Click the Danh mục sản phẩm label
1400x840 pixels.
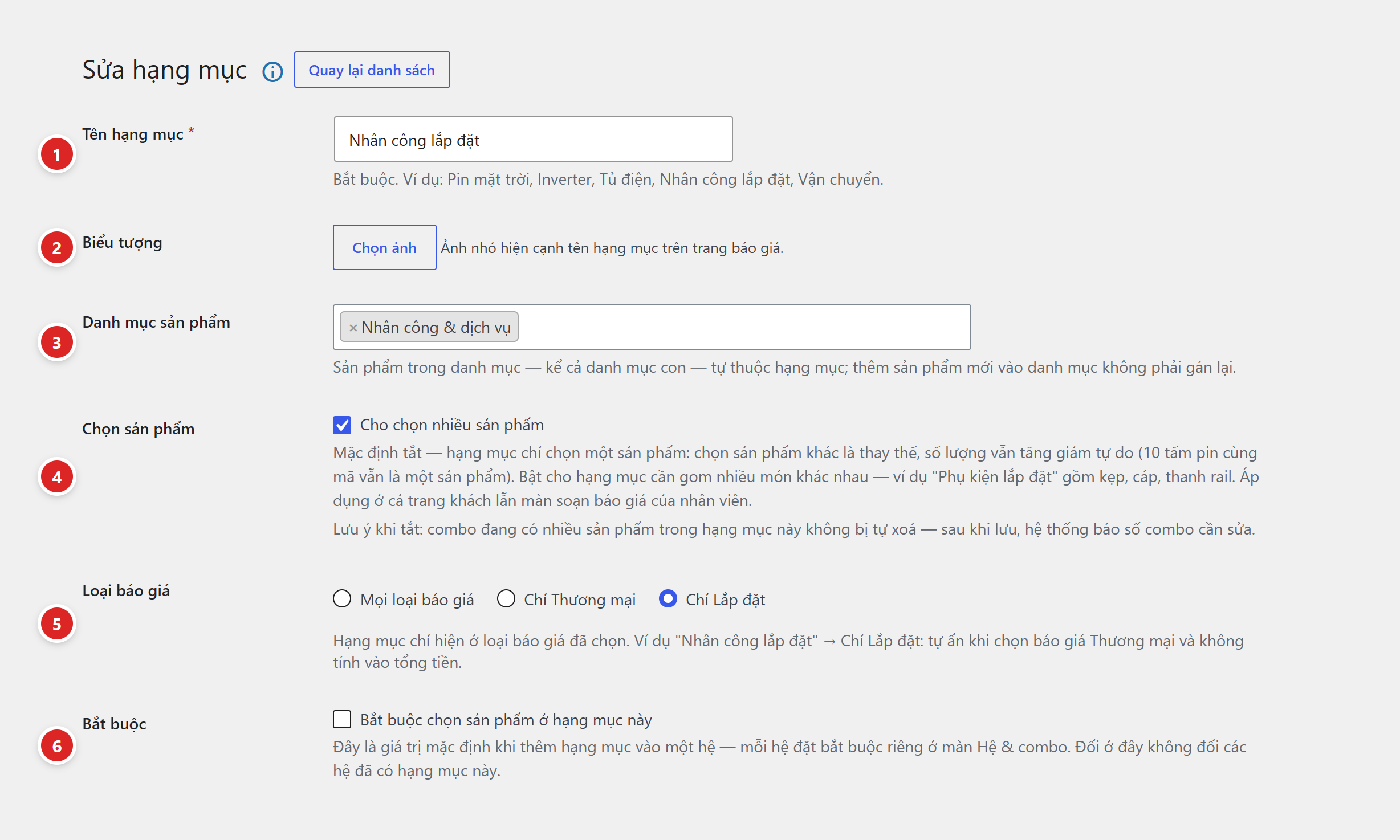(x=156, y=323)
